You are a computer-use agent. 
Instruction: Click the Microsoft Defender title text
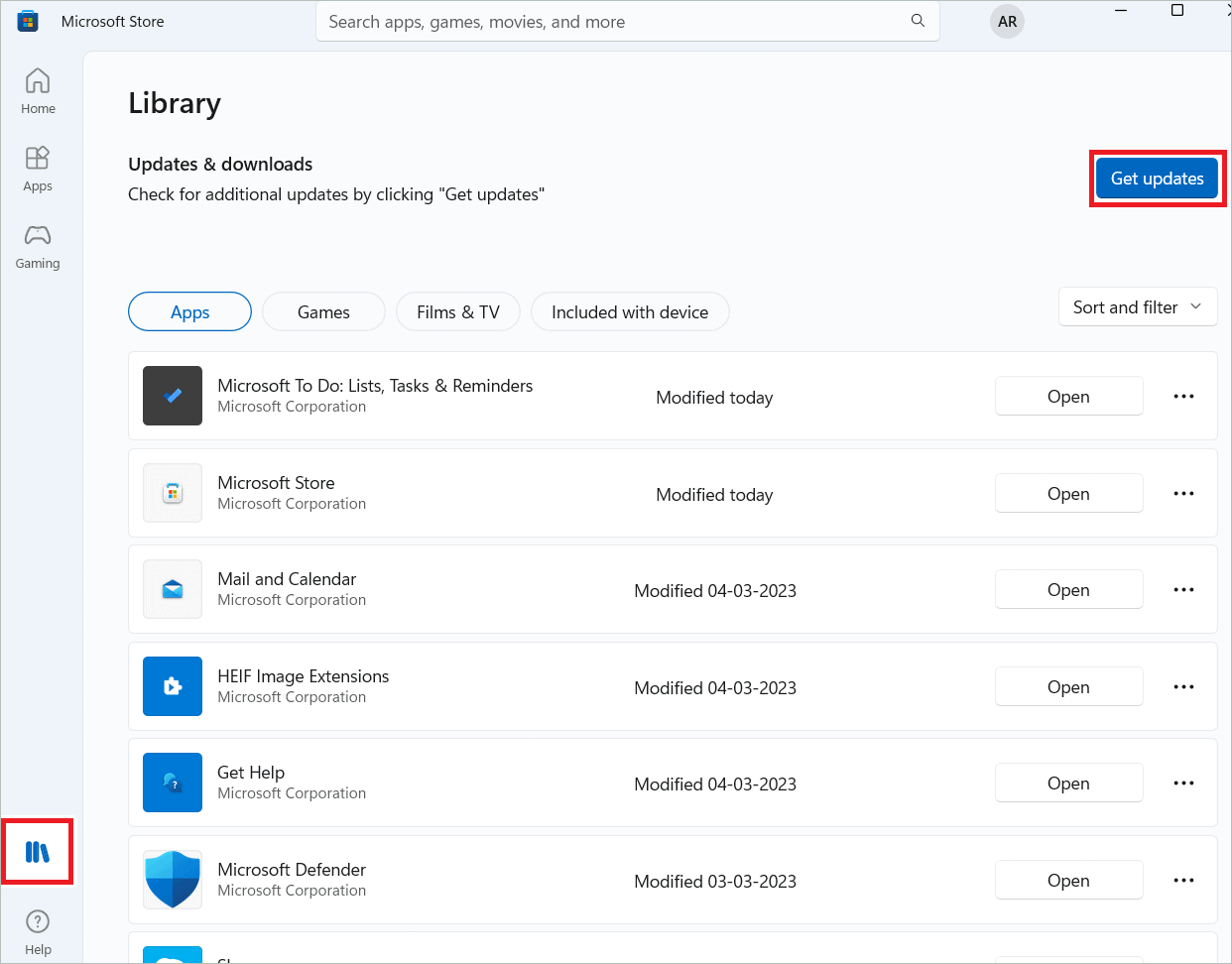[x=292, y=870]
